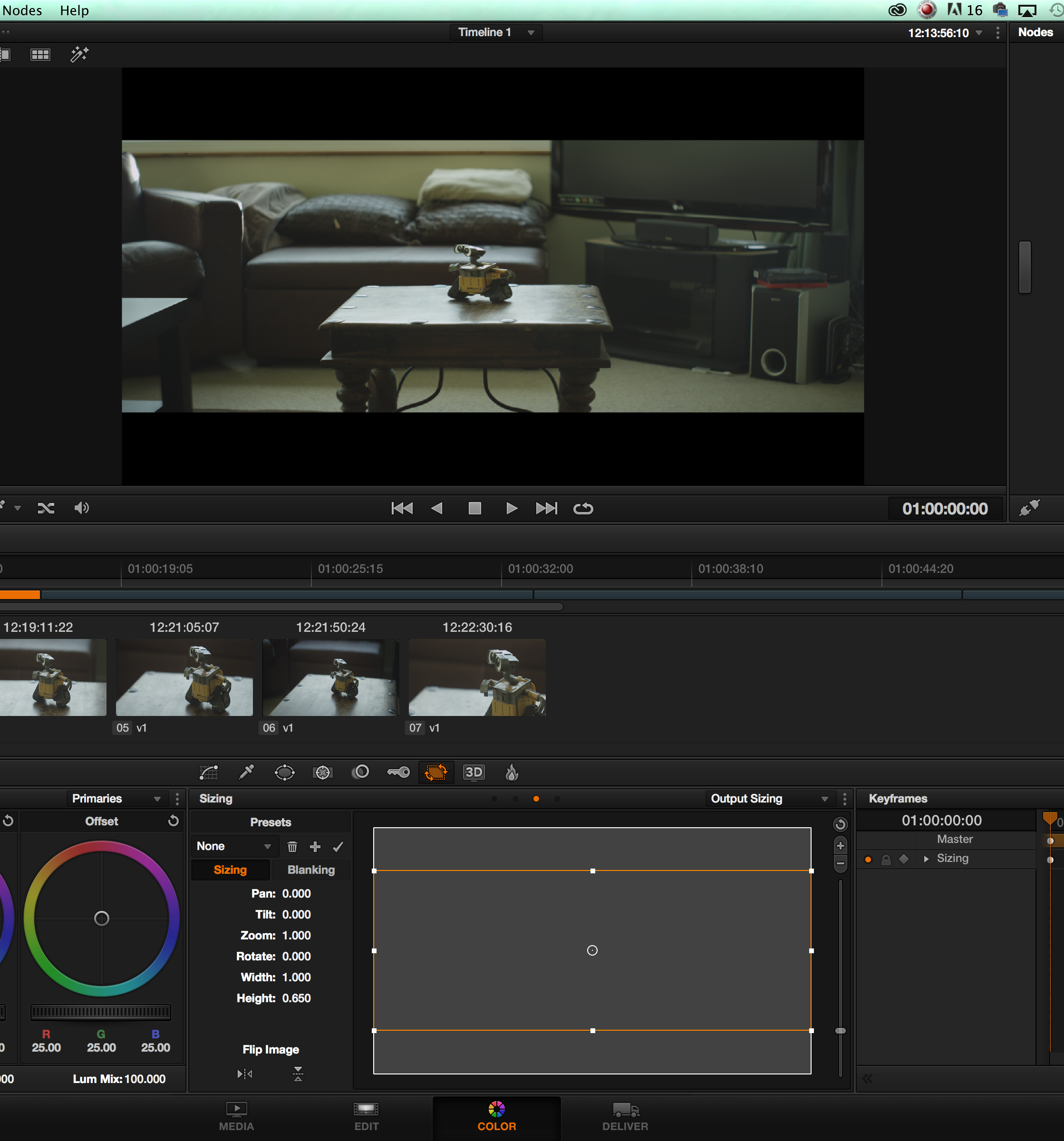Screen dimensions: 1064x1141
Task: Switch to the Blanking tab
Action: [311, 870]
